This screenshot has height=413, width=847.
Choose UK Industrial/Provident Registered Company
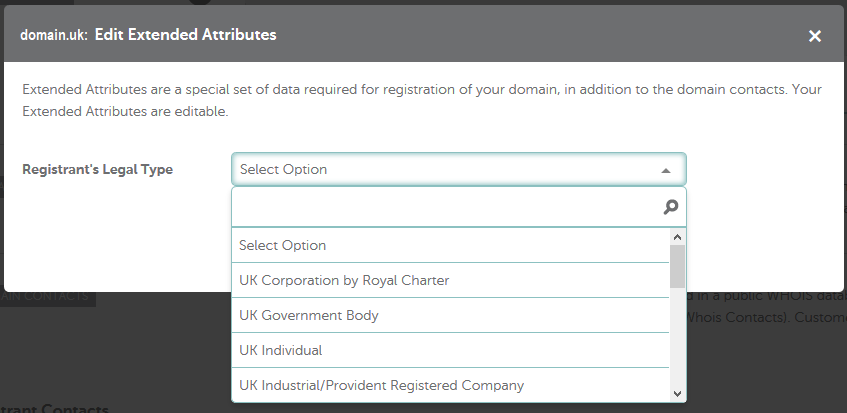(x=451, y=385)
